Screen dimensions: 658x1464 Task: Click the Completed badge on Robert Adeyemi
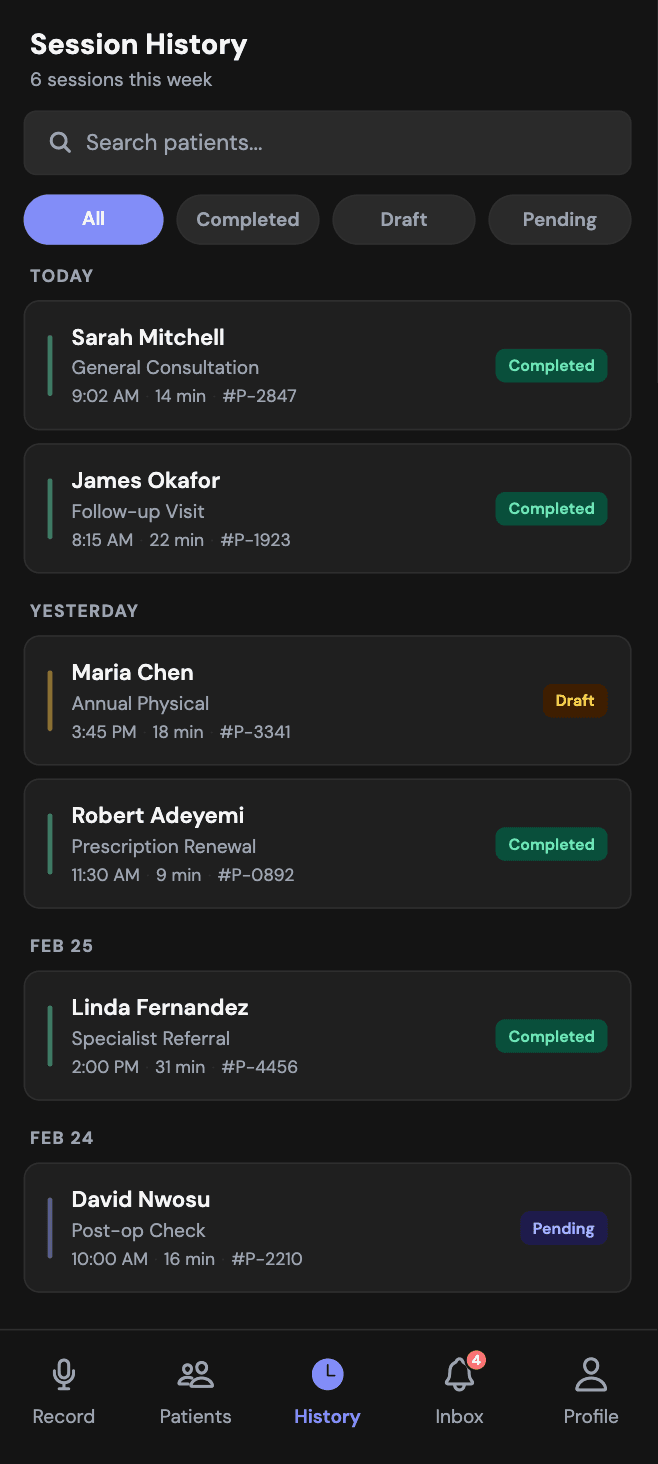551,844
